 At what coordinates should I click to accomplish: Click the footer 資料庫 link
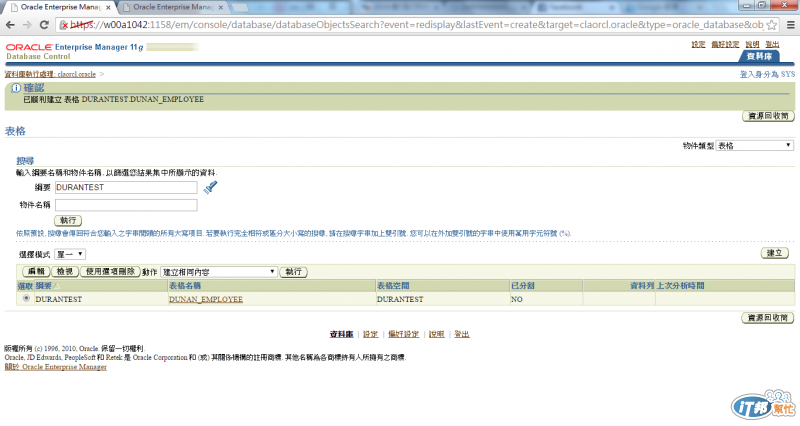(341, 334)
